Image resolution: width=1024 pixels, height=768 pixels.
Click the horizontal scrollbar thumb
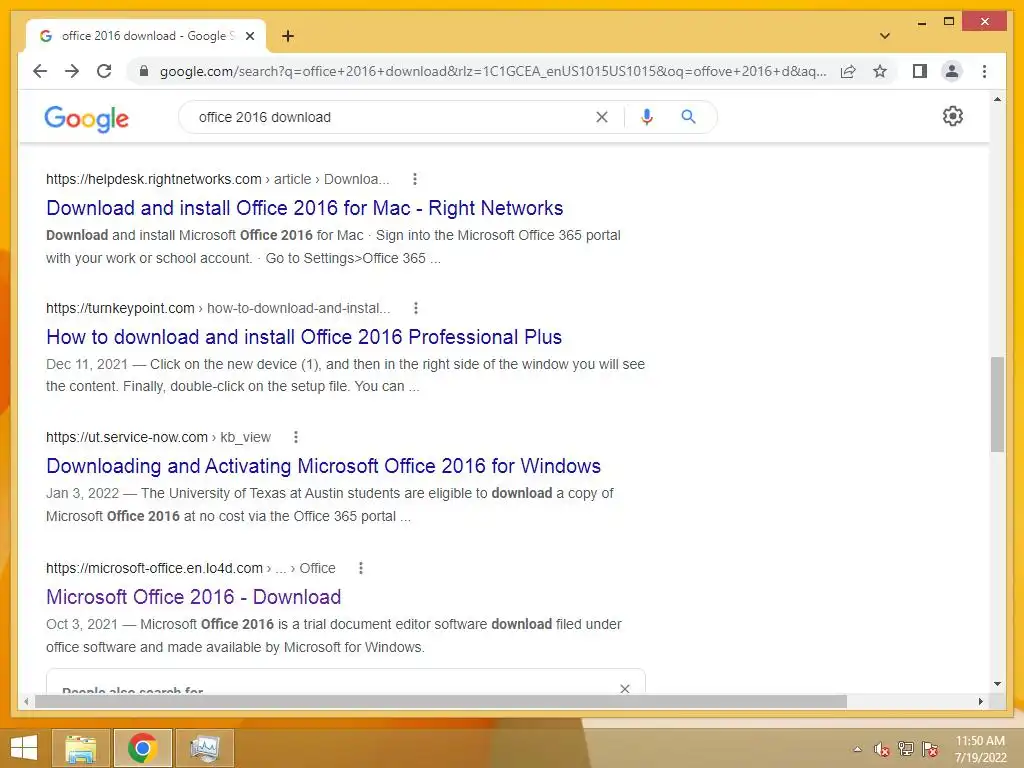pyautogui.click(x=441, y=701)
